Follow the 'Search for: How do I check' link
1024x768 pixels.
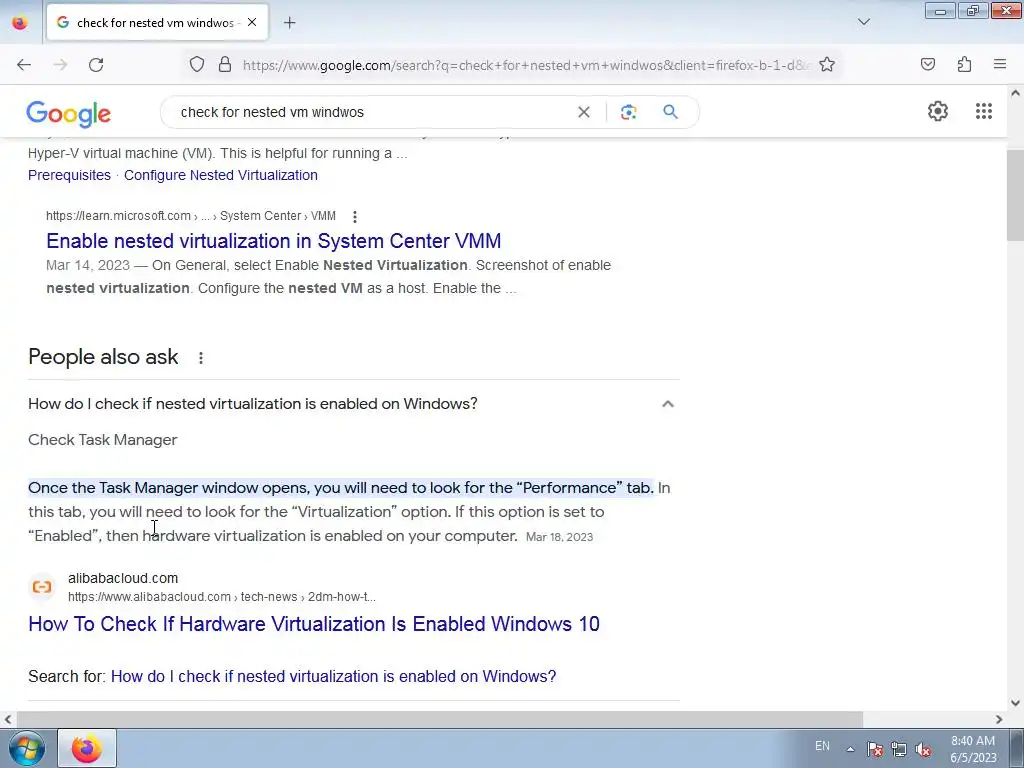333,676
